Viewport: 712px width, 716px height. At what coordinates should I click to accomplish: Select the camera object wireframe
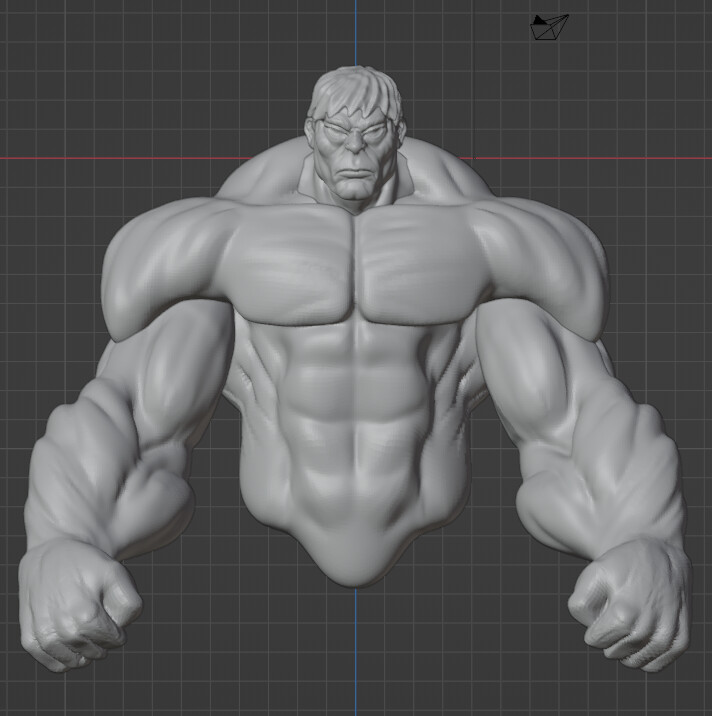[549, 27]
